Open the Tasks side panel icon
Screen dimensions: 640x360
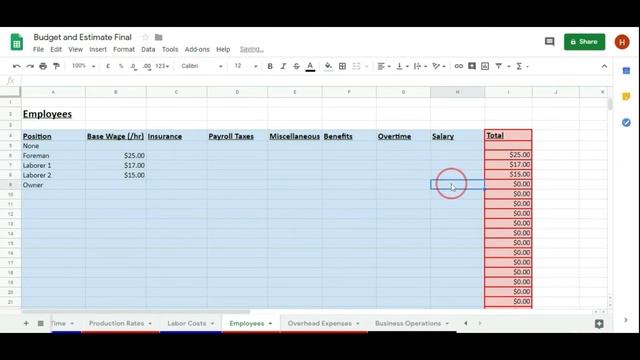pyautogui.click(x=626, y=122)
